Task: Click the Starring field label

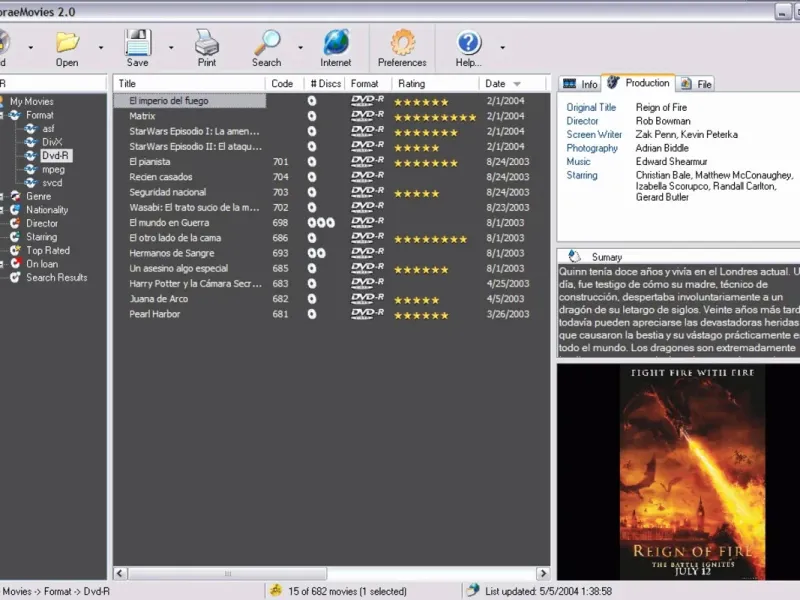Action: pos(582,175)
